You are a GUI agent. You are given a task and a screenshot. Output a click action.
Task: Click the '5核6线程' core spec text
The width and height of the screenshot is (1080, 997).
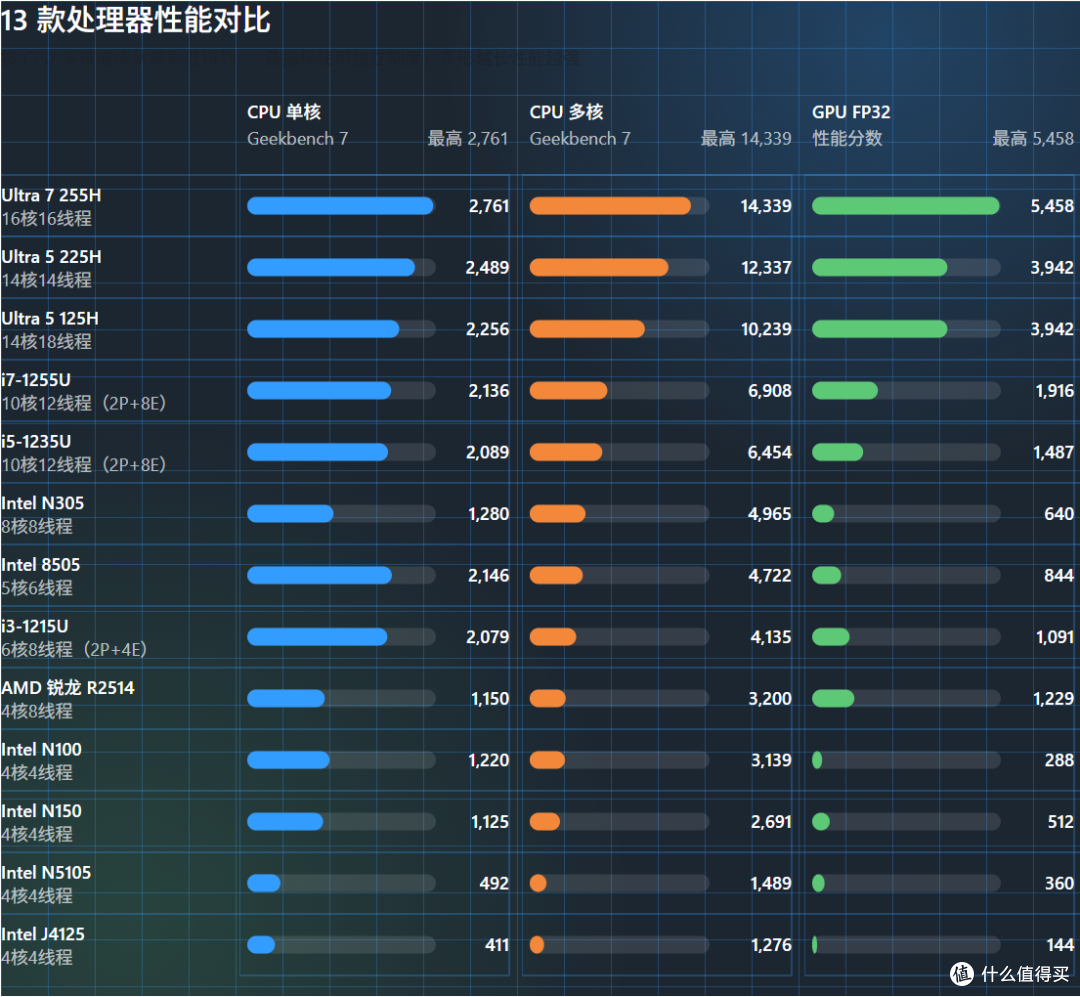(37, 588)
